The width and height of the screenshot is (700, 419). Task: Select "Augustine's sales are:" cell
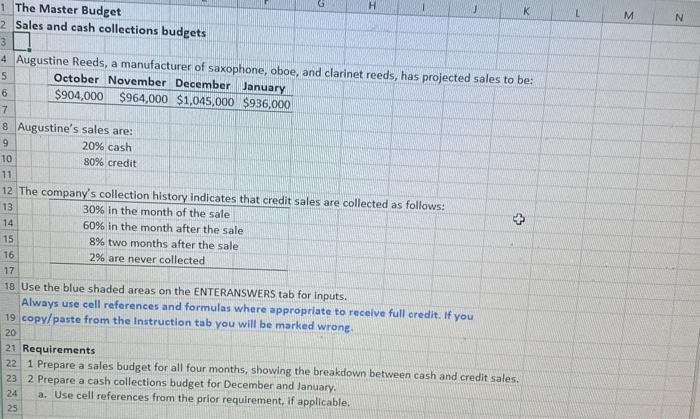75,129
